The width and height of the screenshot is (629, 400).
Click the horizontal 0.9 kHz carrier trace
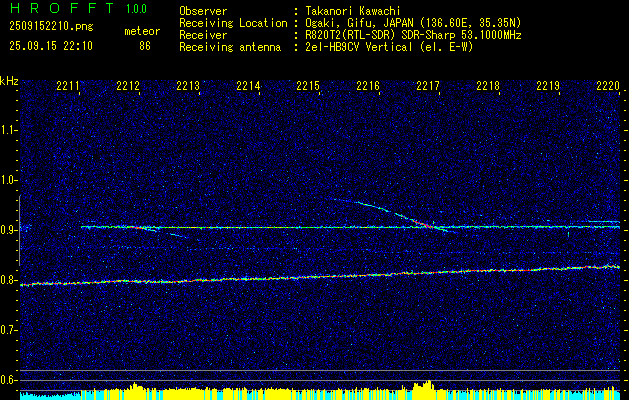point(350,227)
